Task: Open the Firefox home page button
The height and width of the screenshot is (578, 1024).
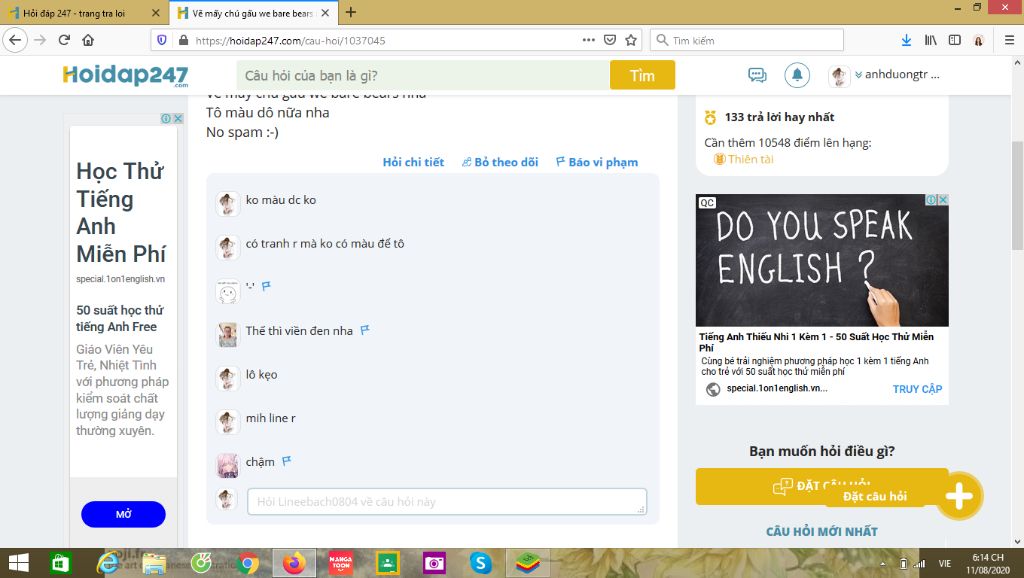Action: click(88, 40)
